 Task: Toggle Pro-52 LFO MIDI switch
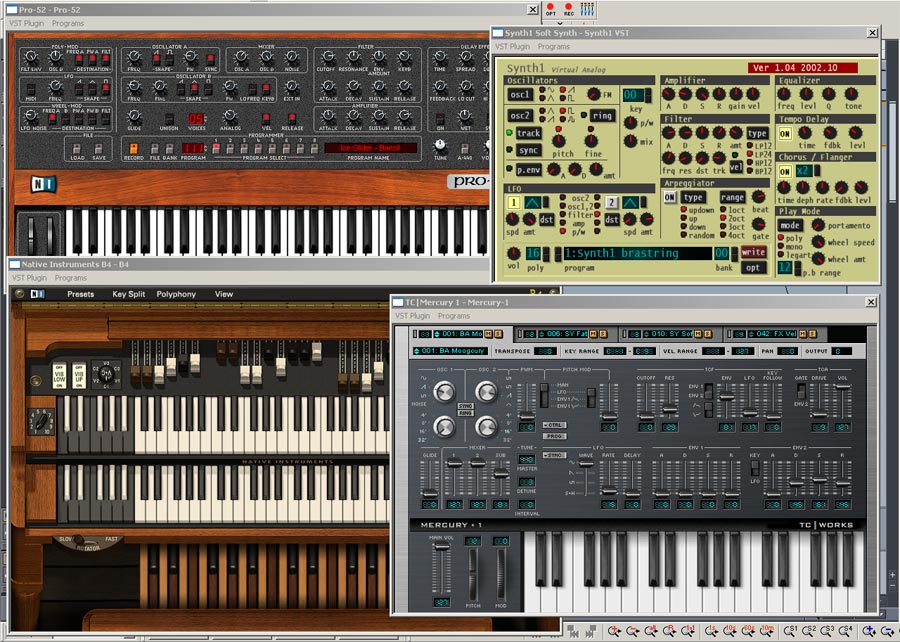pyautogui.click(x=31, y=88)
